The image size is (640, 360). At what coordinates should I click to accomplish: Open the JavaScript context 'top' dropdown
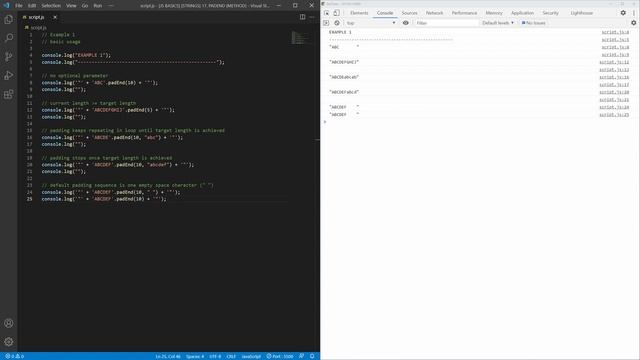(x=371, y=23)
